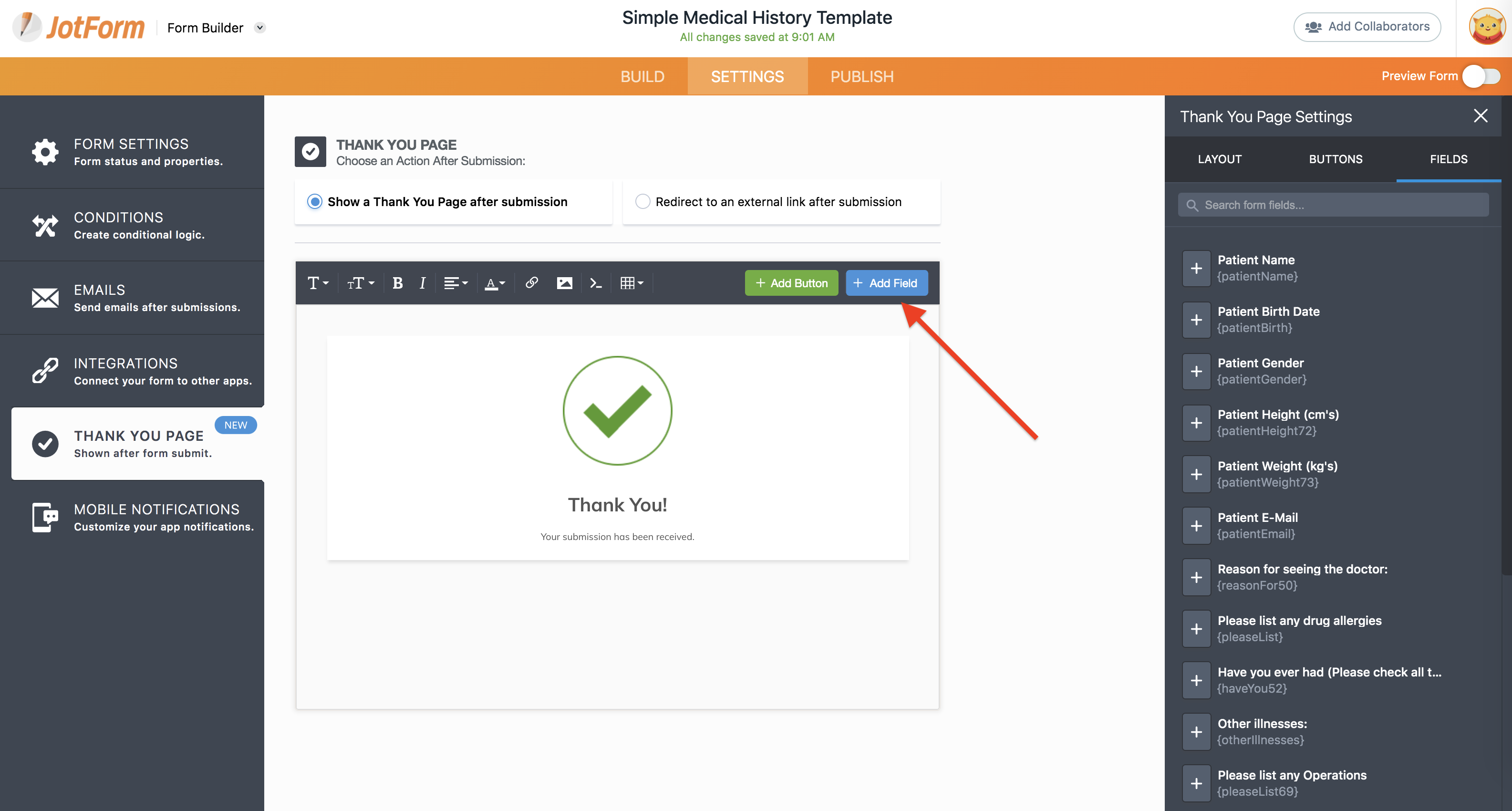Select Show a Thank You Page option
This screenshot has width=1512, height=811.
pos(315,201)
